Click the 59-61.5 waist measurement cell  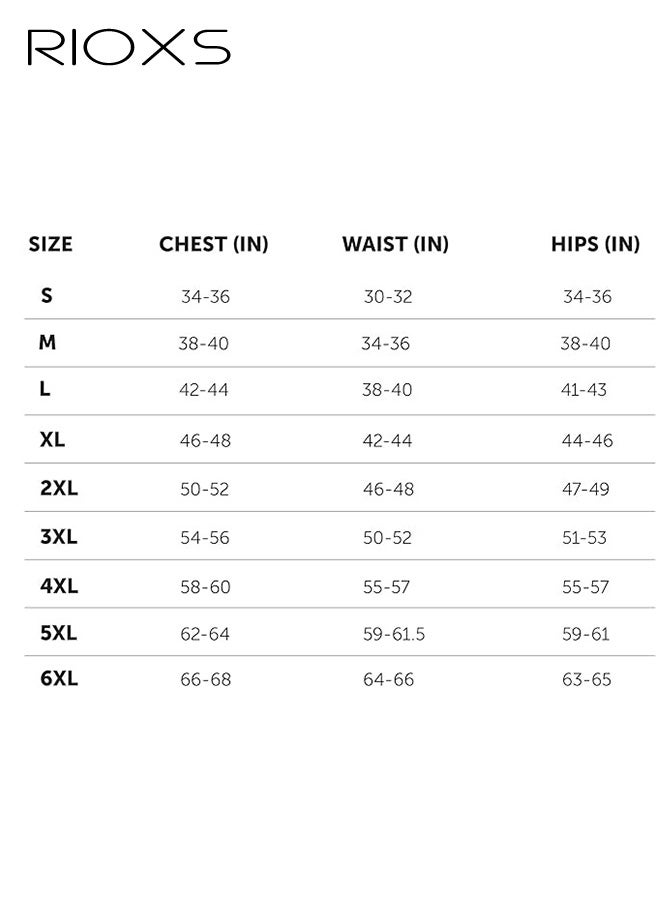[x=394, y=634]
